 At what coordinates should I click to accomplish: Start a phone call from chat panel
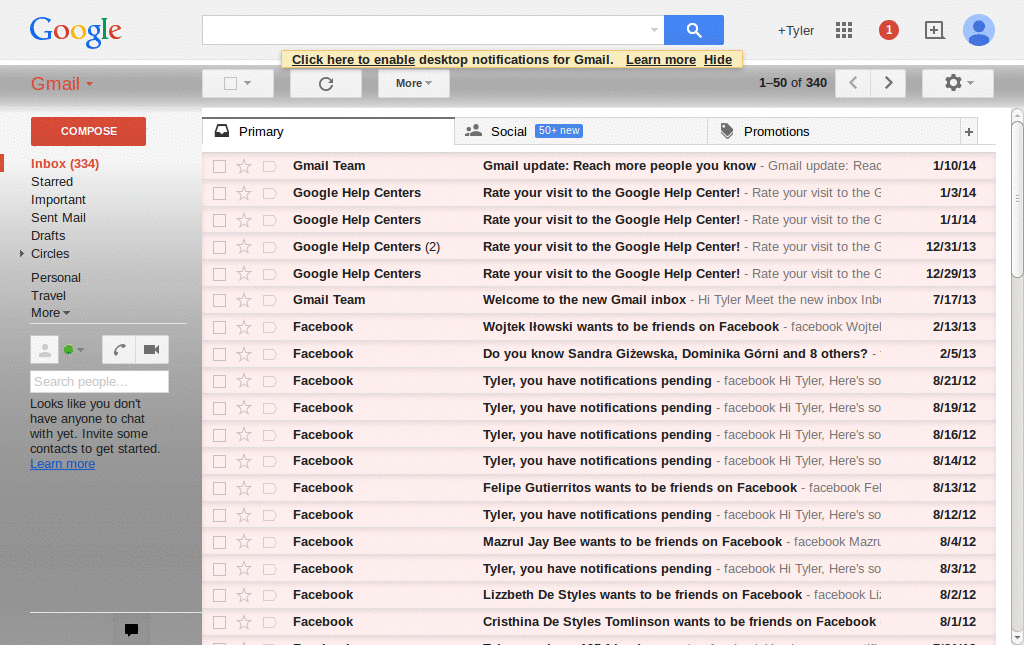[119, 350]
